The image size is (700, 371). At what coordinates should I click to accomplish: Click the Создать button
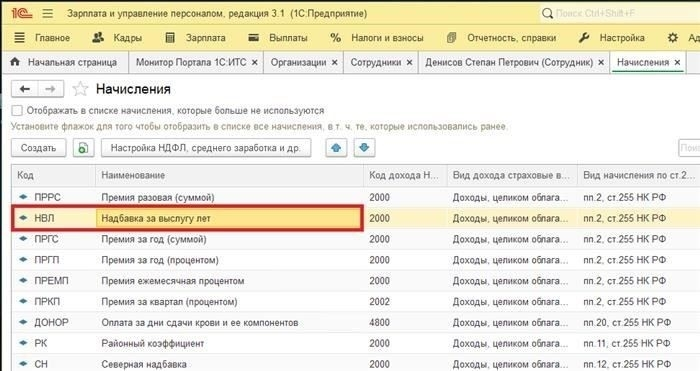[38, 148]
